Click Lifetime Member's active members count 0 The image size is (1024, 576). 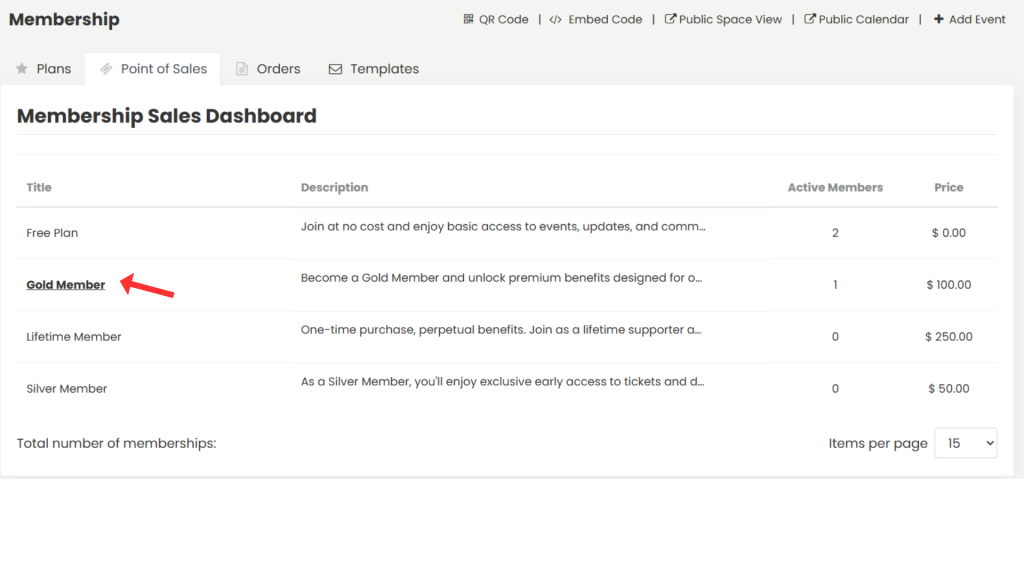point(835,337)
